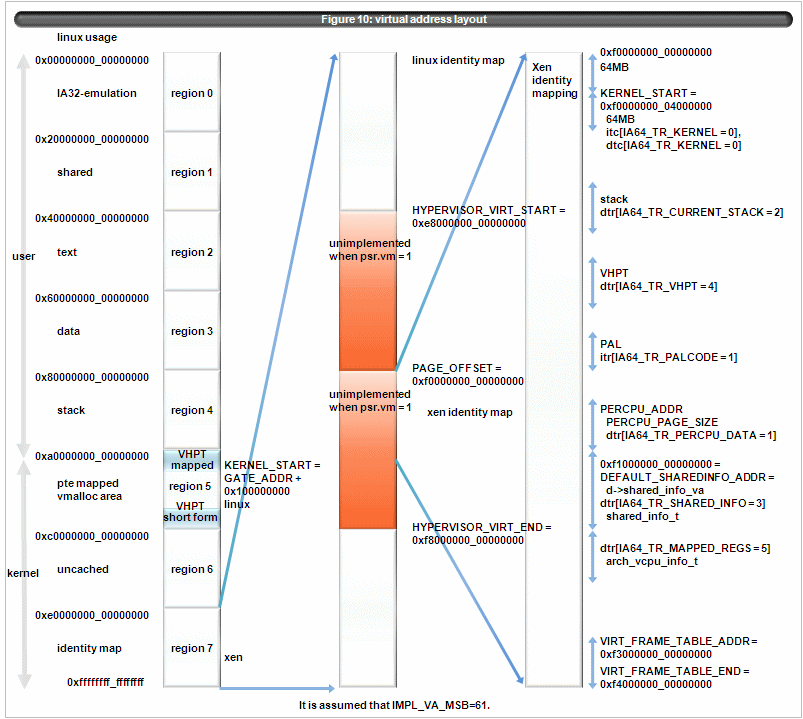Viewport: 803px width, 719px height.
Task: Click the address "0xc0000000_00000000"
Action: coord(92,537)
